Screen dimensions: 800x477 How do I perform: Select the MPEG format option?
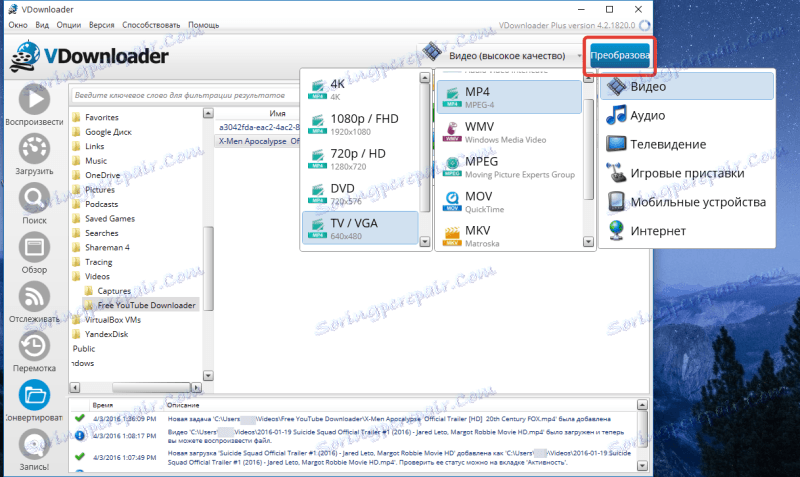pos(509,167)
